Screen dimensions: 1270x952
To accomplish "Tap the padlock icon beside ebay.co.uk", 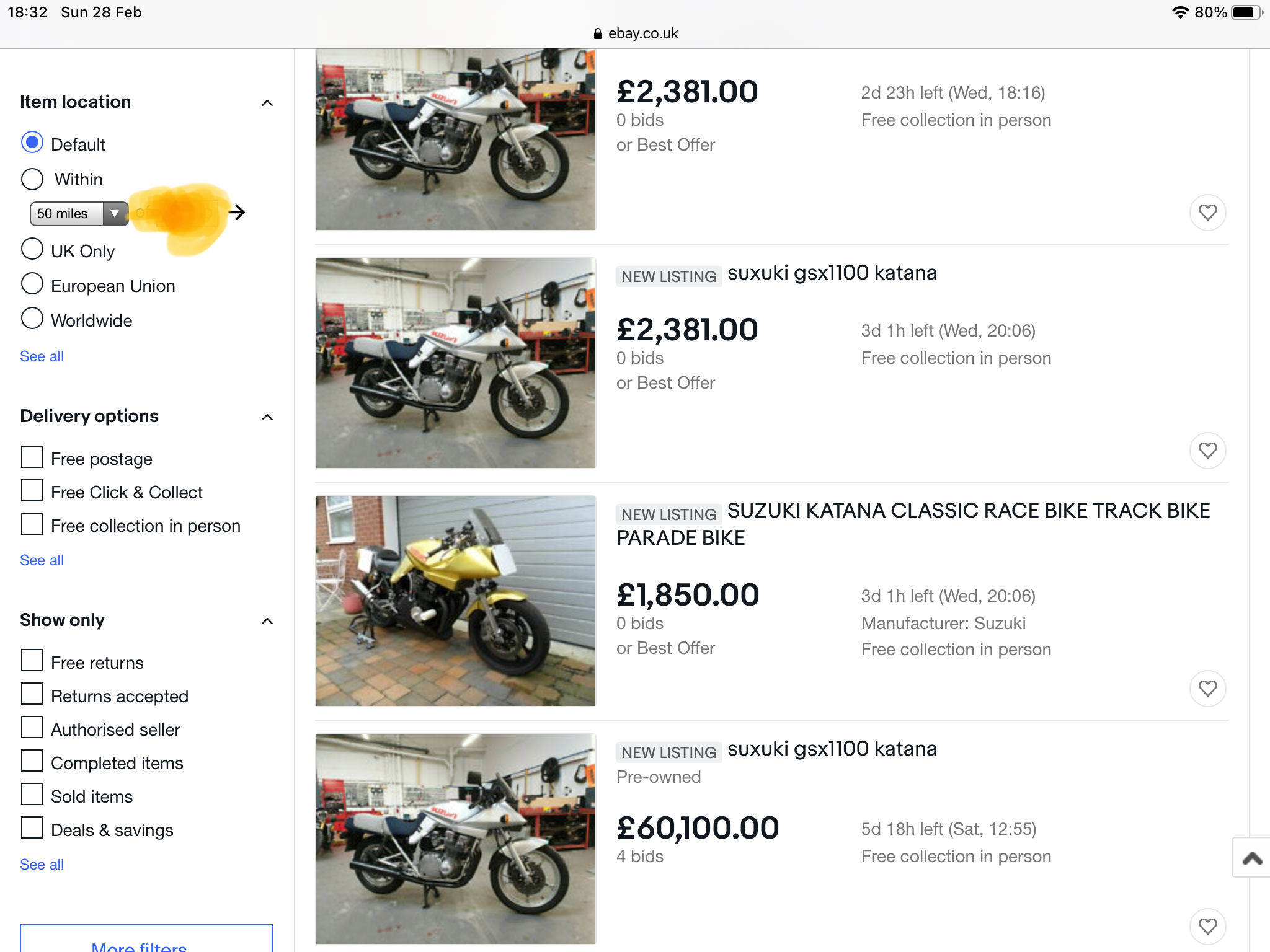I will [597, 34].
